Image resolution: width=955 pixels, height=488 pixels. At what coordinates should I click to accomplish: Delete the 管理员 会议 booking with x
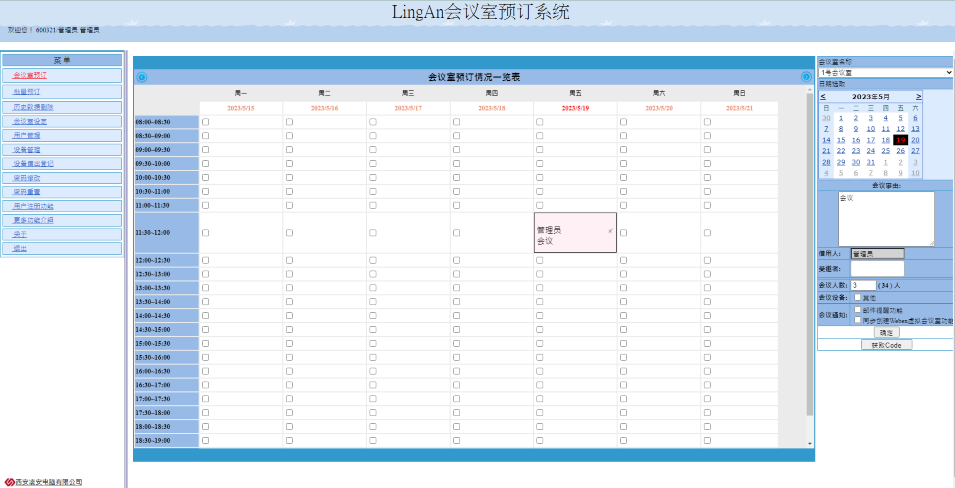coord(610,231)
